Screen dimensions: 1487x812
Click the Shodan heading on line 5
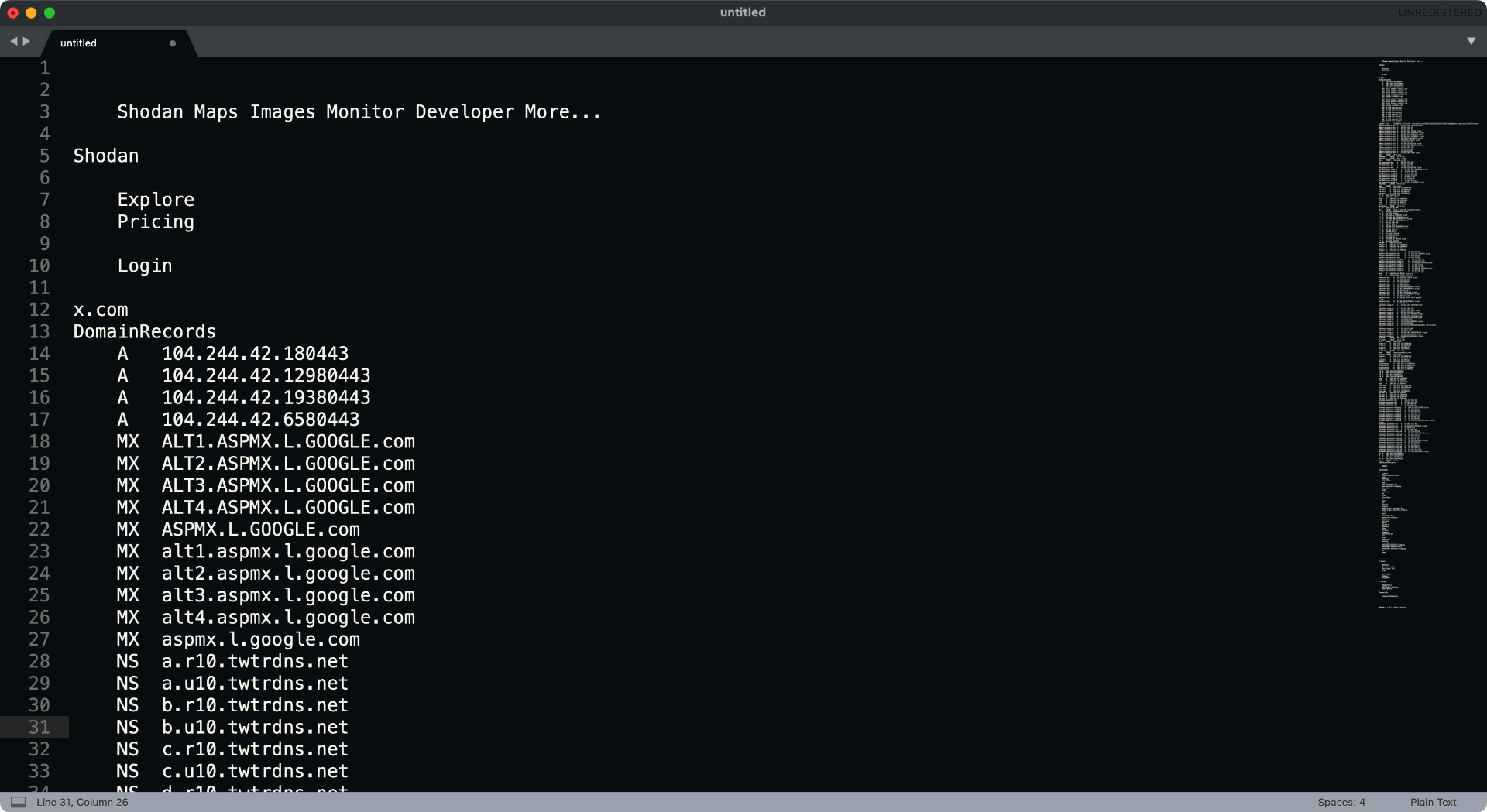(x=106, y=156)
